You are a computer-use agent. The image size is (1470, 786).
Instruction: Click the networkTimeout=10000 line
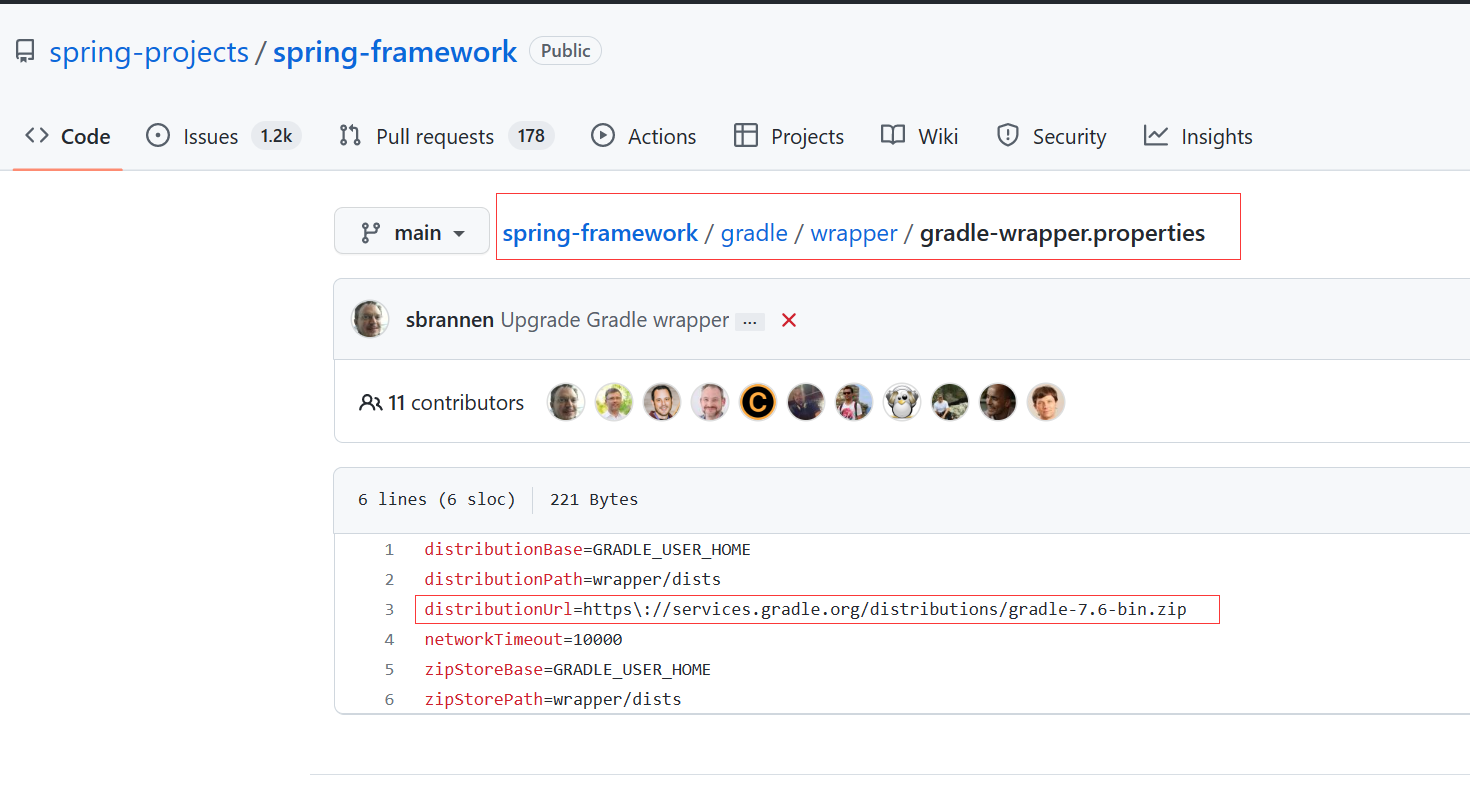coord(524,639)
